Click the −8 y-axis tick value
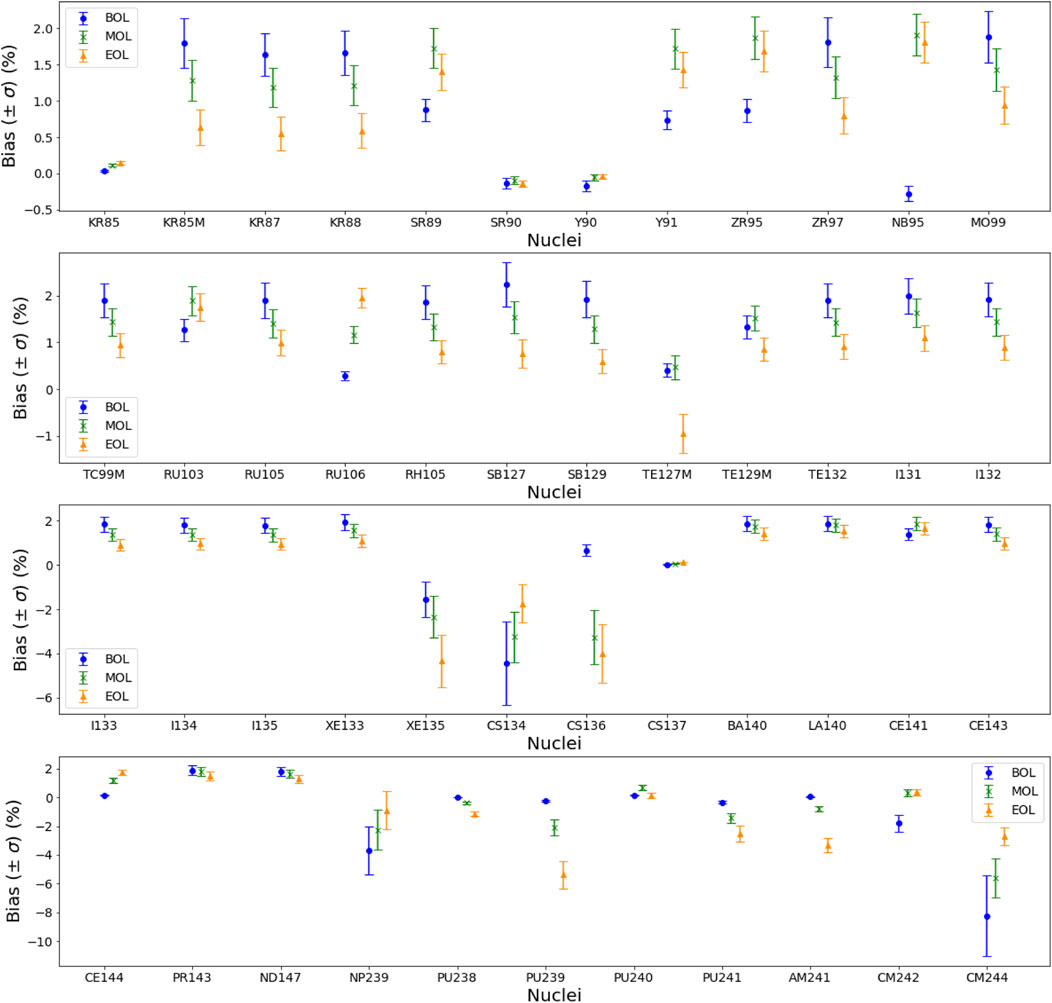Viewport: 1052px width, 1003px height. [x=45, y=914]
